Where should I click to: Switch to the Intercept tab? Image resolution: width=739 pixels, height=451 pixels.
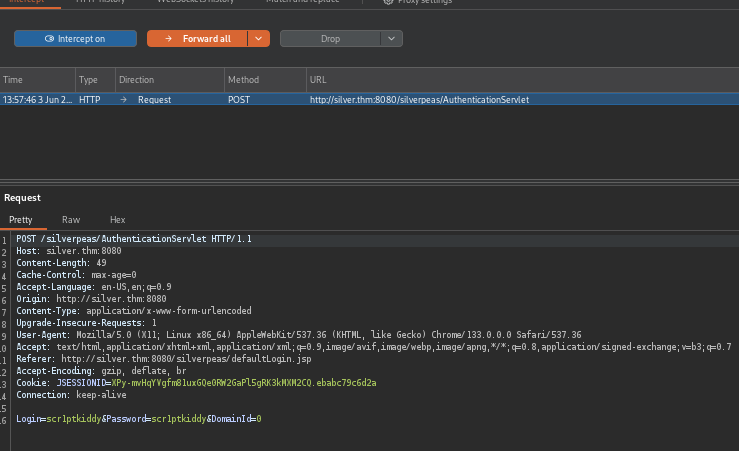tap(27, 3)
